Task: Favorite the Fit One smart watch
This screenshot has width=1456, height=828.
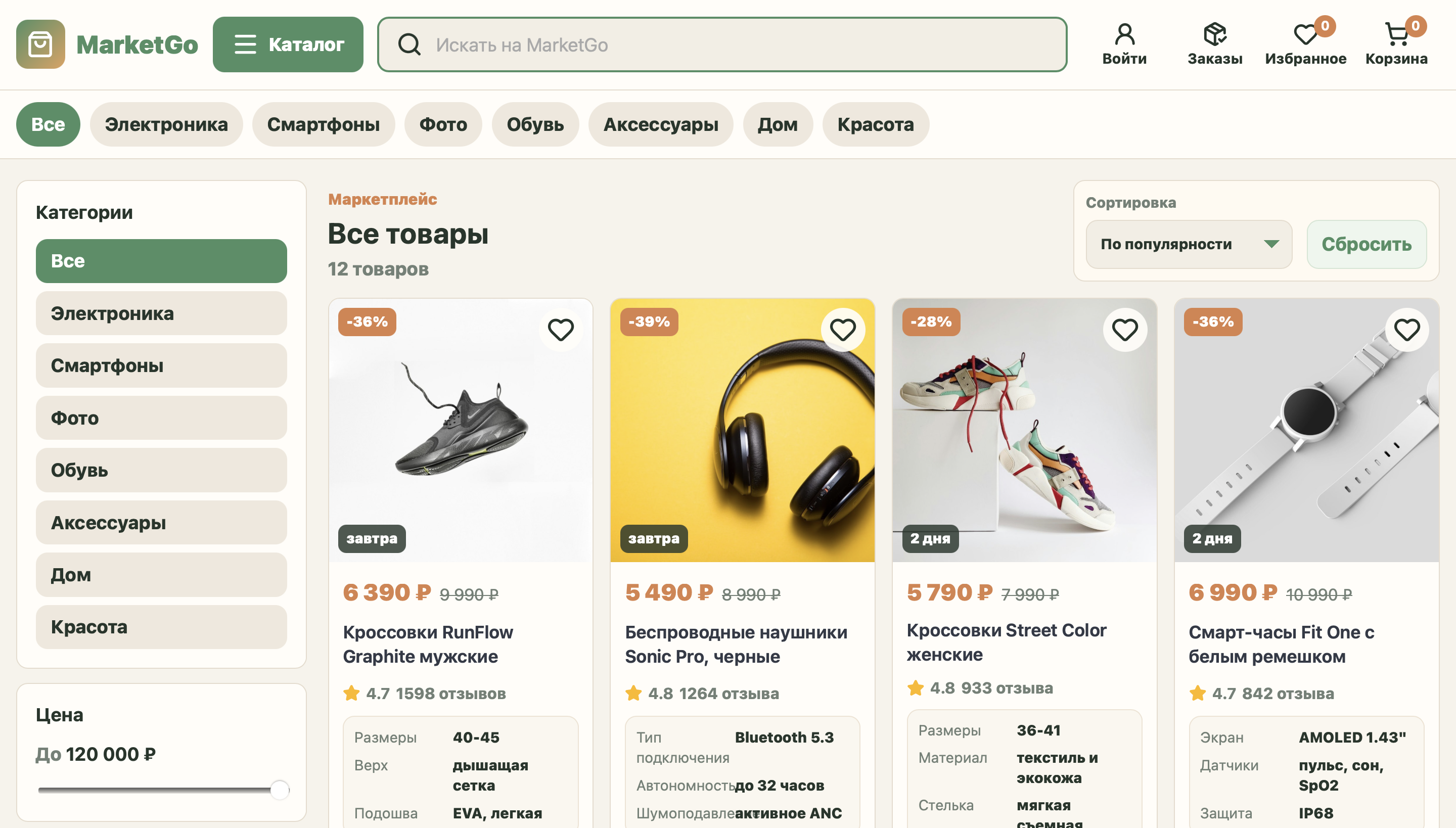Action: 1407,330
